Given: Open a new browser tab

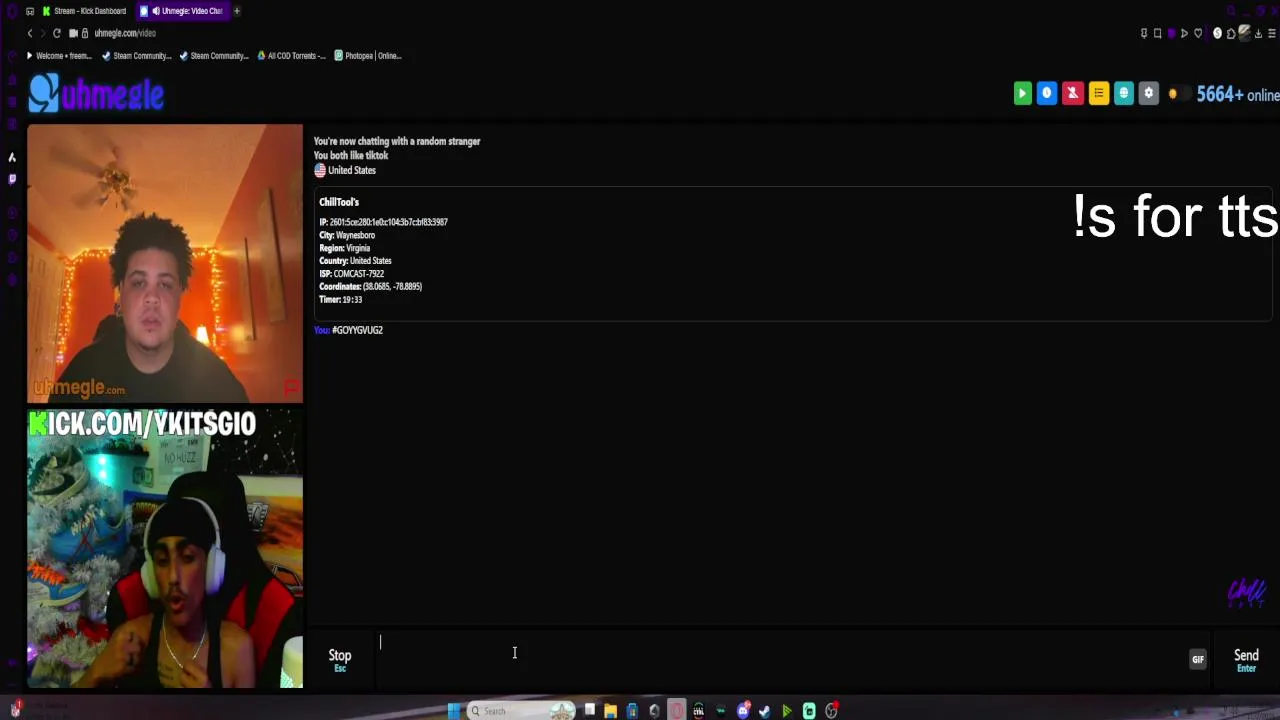Looking at the screenshot, I should point(237,11).
